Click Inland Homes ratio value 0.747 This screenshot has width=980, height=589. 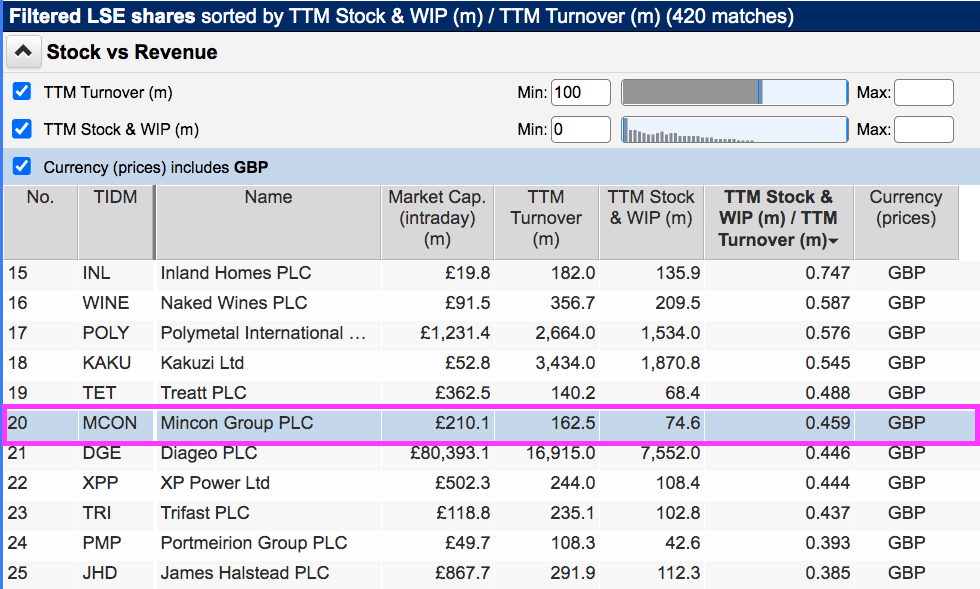828,273
